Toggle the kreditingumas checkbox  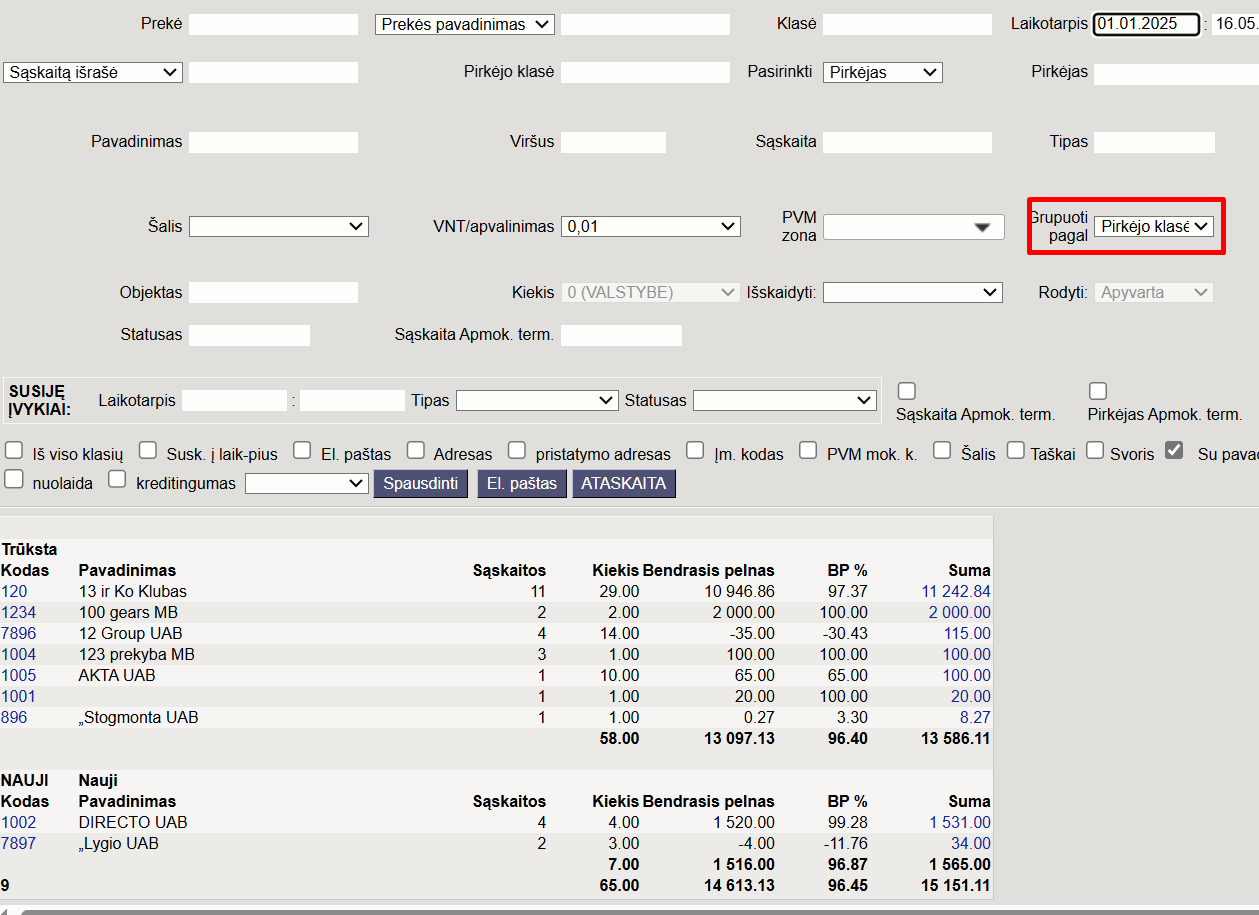point(117,480)
